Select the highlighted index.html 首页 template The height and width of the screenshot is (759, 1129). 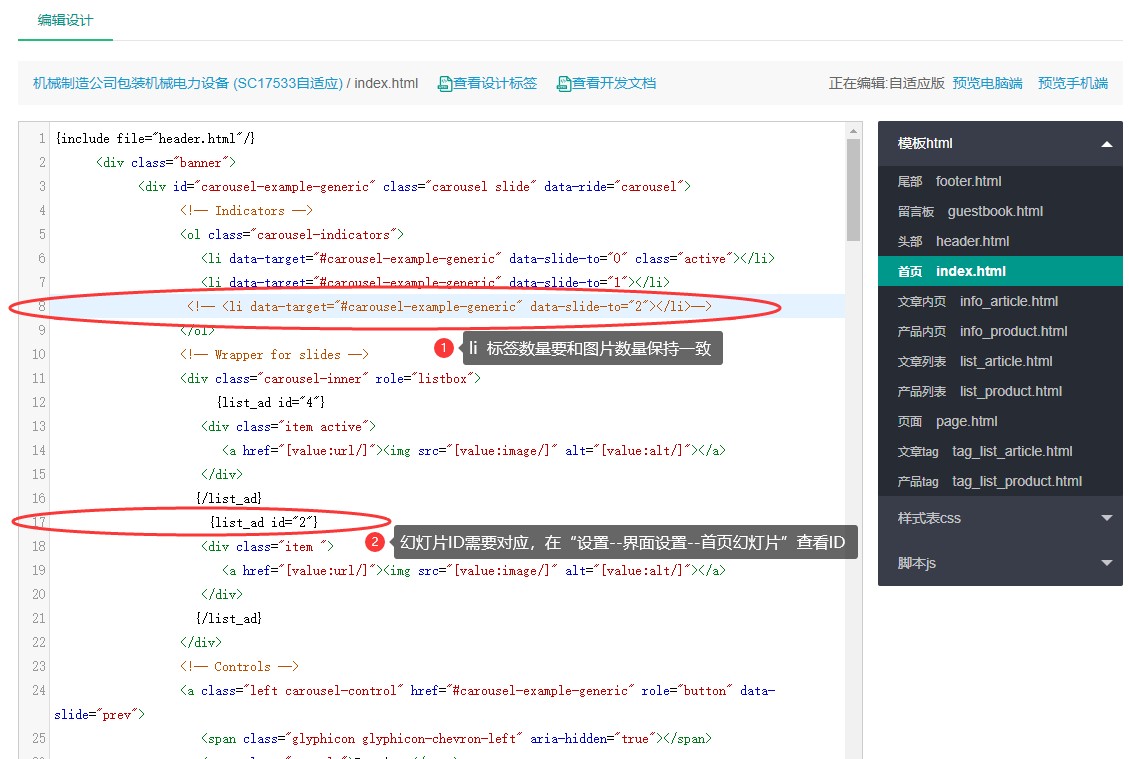tap(951, 271)
